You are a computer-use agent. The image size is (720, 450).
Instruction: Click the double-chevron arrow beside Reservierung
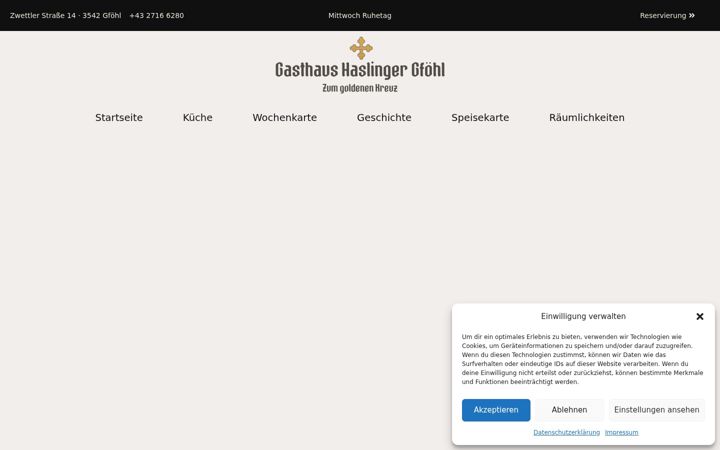692,16
